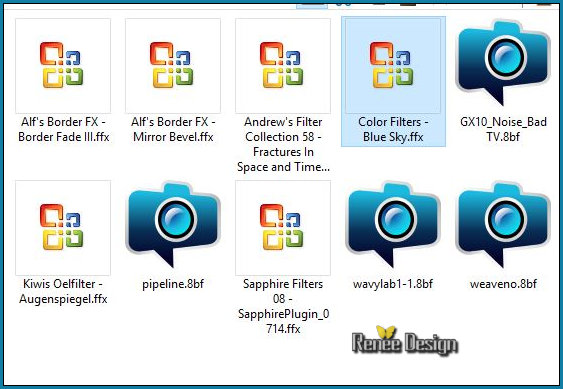Click the Sapphire Filters 08 file icon
Image resolution: width=563 pixels, height=389 pixels.
coord(283,228)
